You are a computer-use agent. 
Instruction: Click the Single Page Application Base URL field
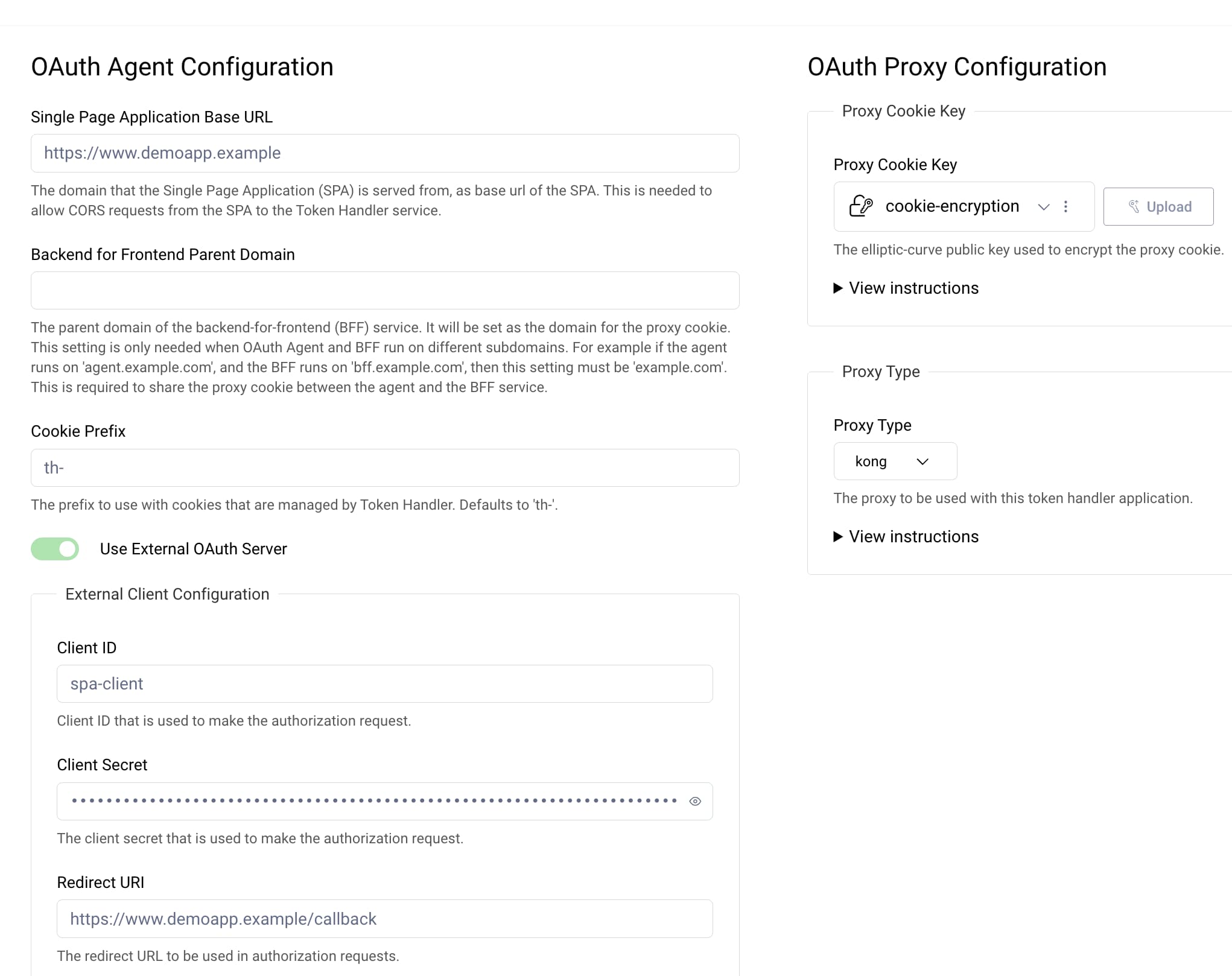pyautogui.click(x=384, y=153)
